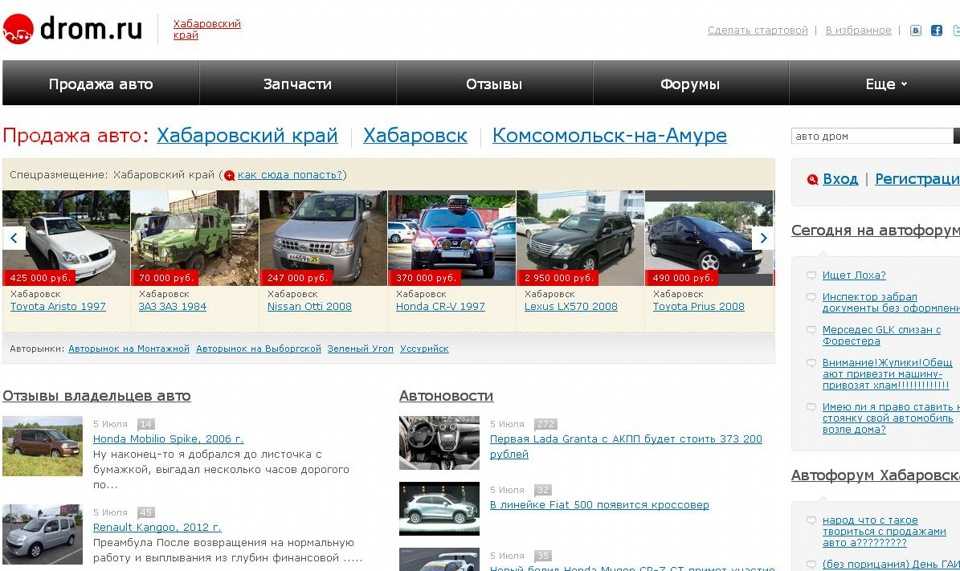Image resolution: width=960 pixels, height=571 pixels.
Task: Open the Lexus LX570 2008 photo
Action: (580, 238)
